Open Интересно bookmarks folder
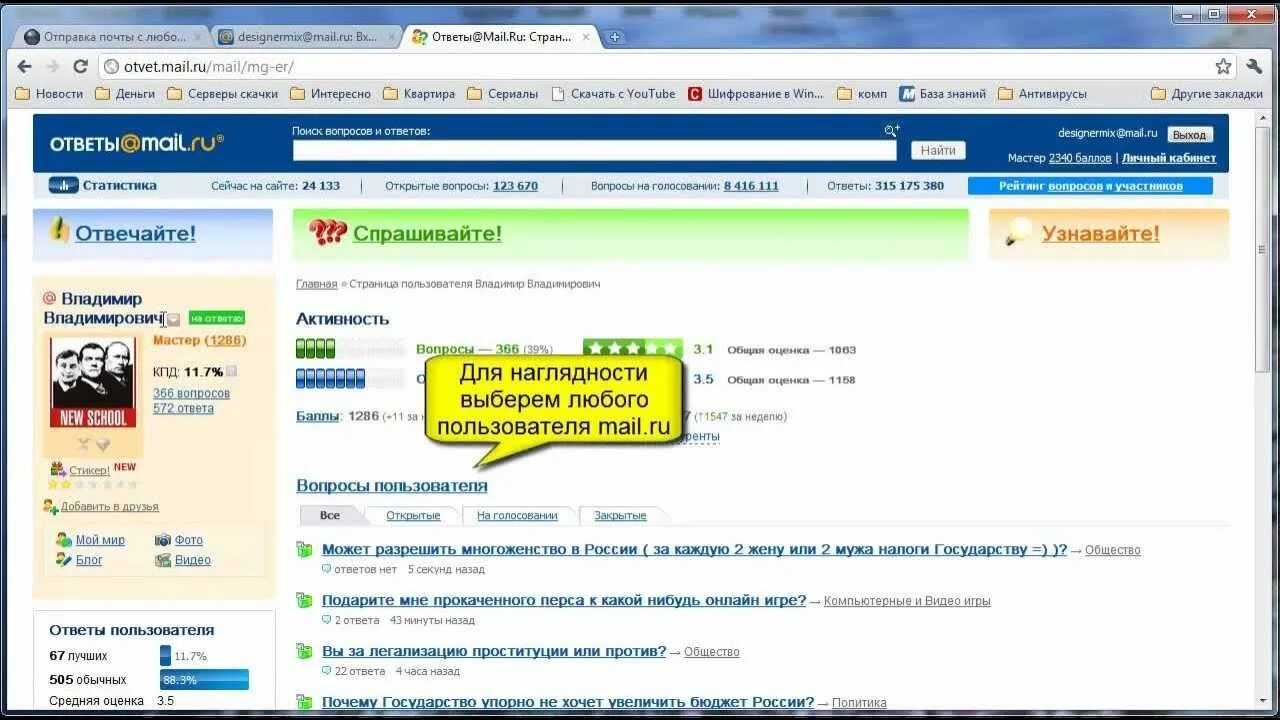The image size is (1280, 720). [330, 94]
